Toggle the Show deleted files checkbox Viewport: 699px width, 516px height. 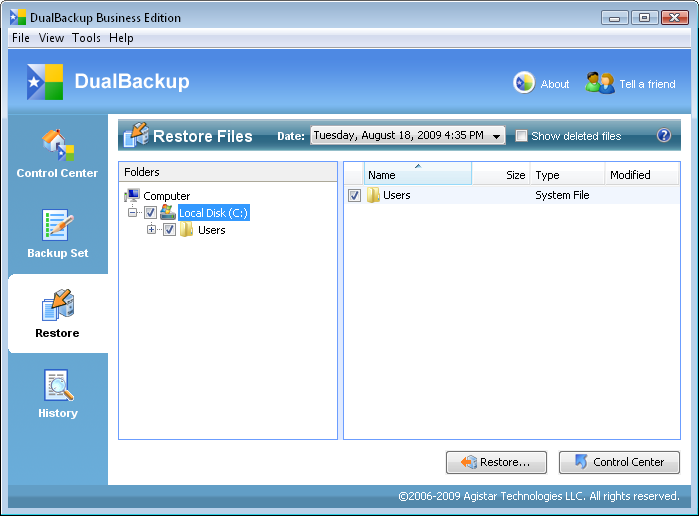point(521,136)
